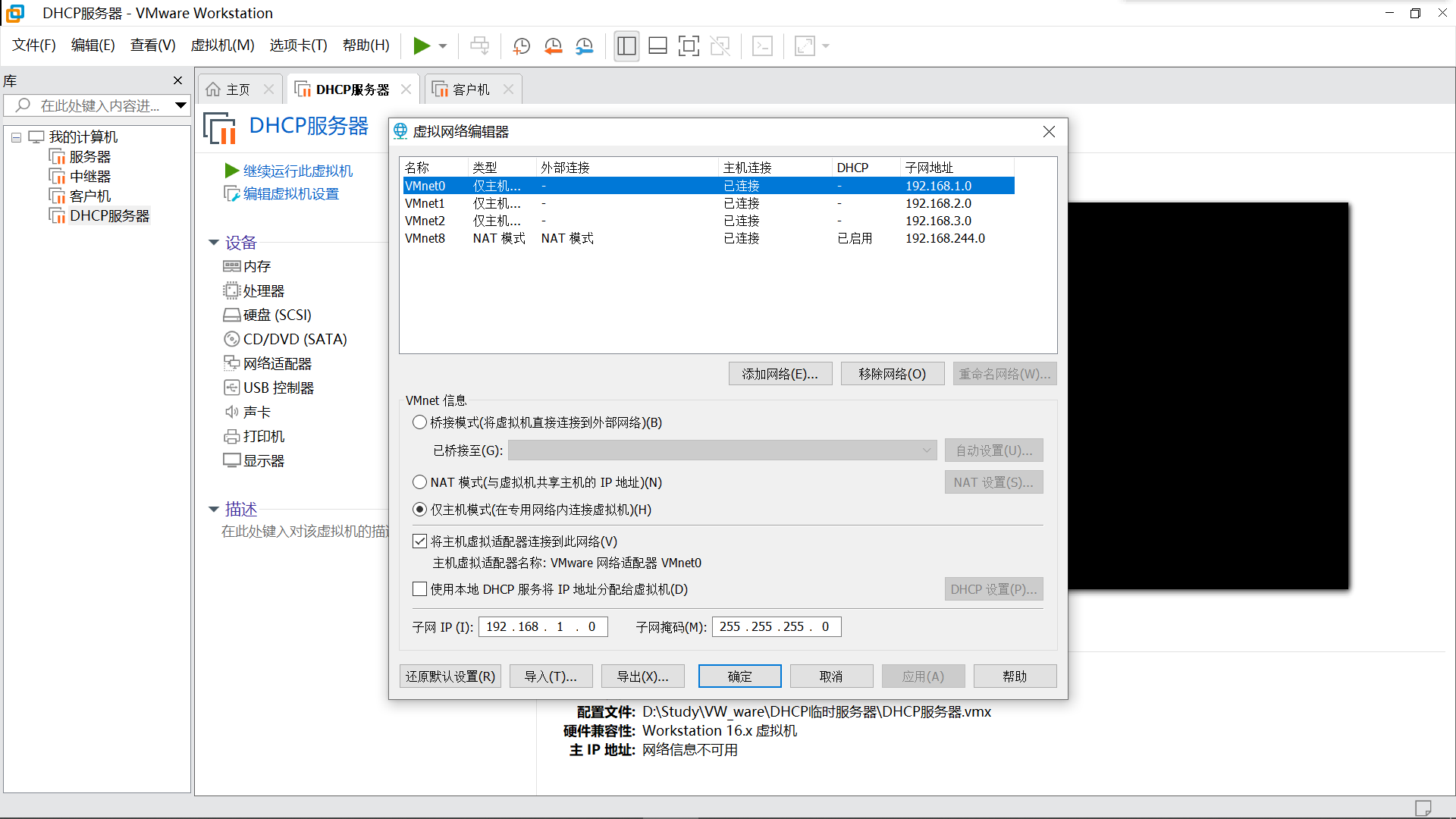This screenshot has width=1456, height=819.
Task: Select the NAT mode radio button
Action: 419,482
